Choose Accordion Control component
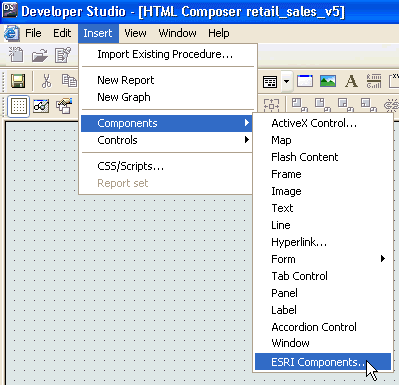The width and height of the screenshot is (399, 385). coord(323,327)
